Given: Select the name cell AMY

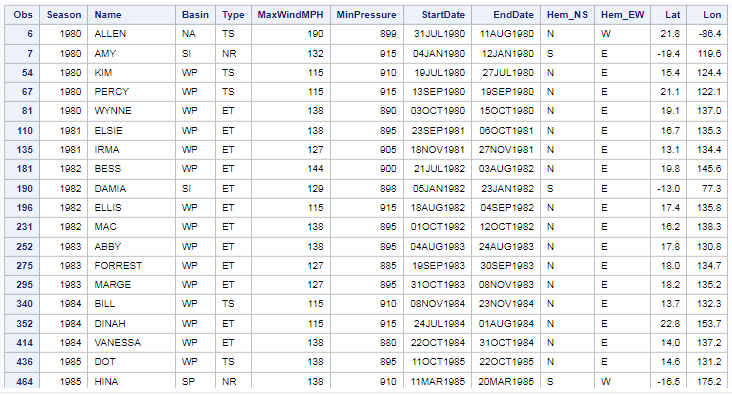Looking at the screenshot, I should coord(132,54).
